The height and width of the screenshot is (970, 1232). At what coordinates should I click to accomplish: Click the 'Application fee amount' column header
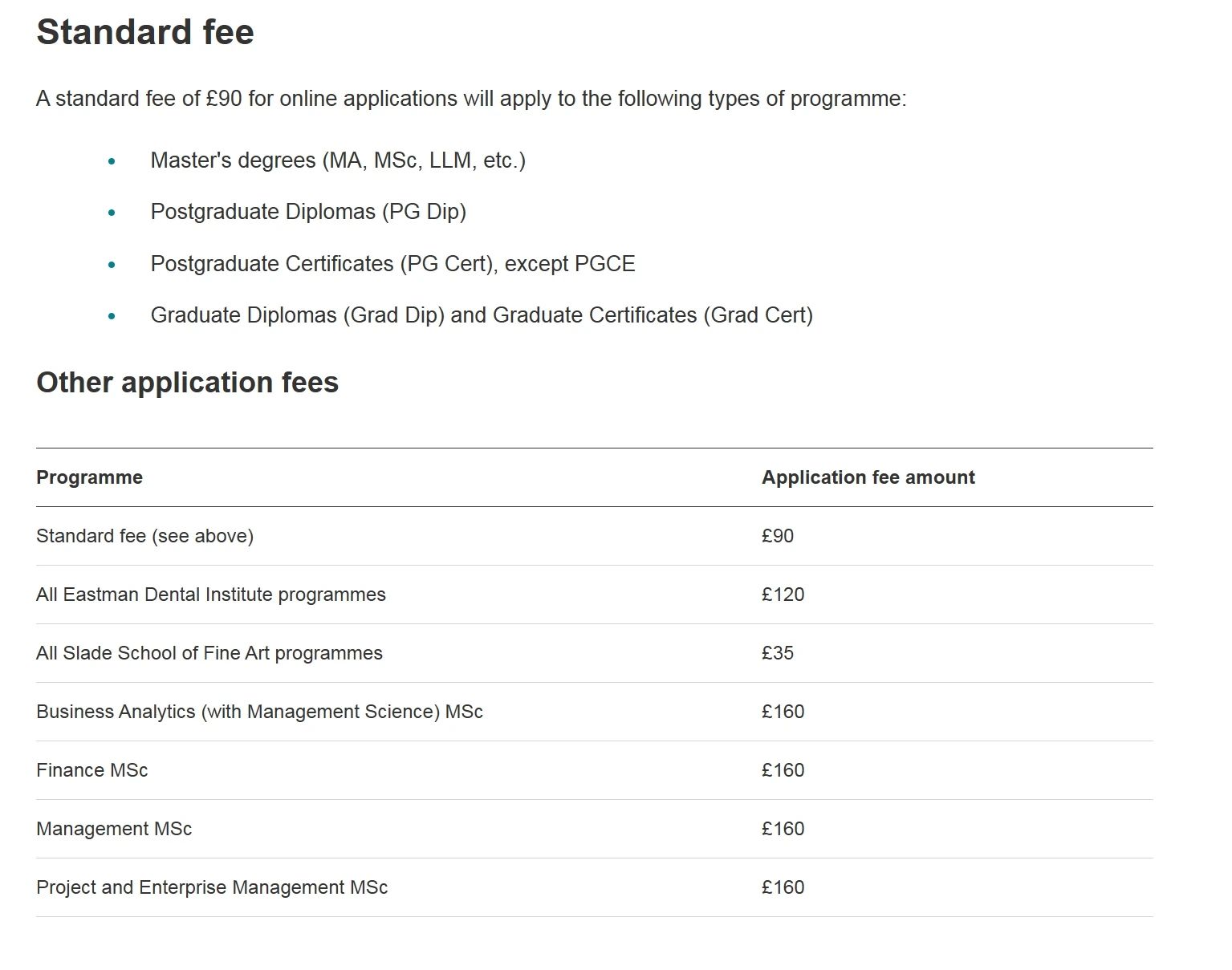(868, 477)
